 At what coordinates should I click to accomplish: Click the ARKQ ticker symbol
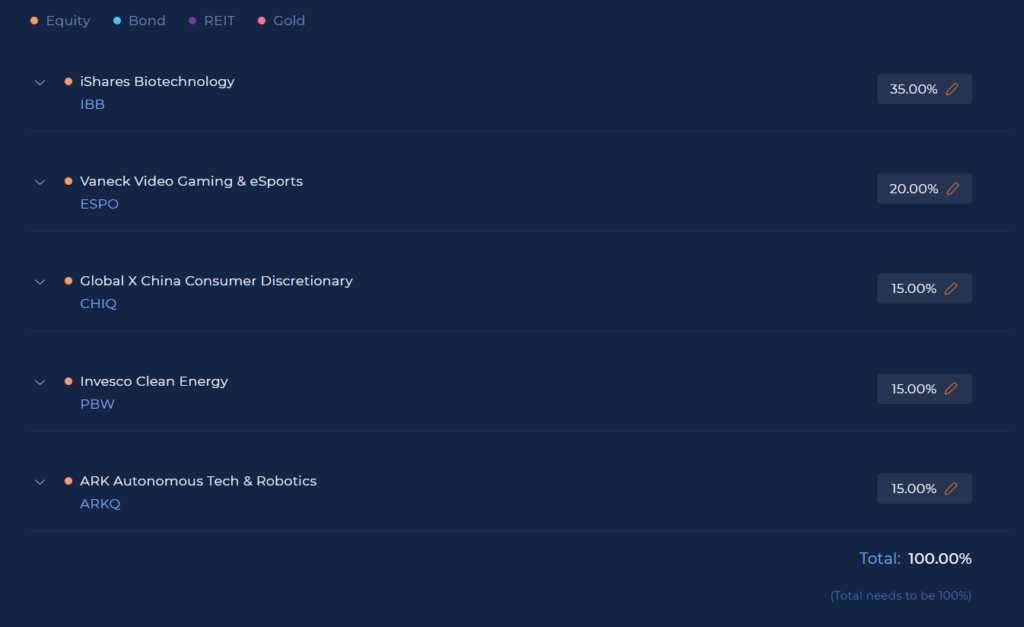(100, 504)
